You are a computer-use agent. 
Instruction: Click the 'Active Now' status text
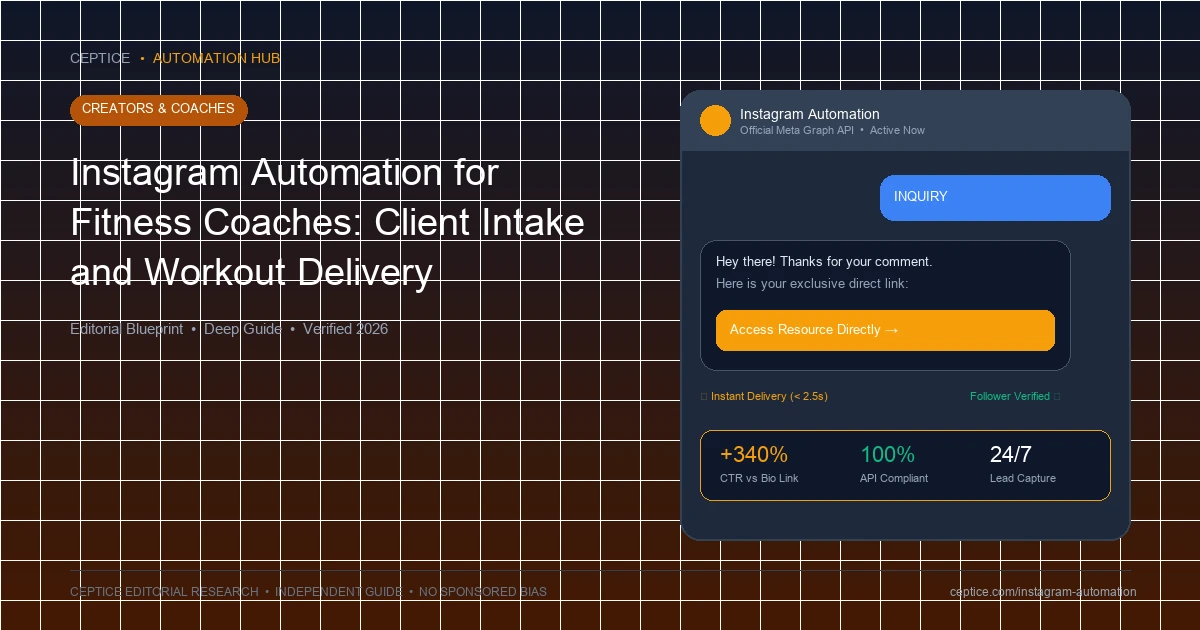pos(897,130)
